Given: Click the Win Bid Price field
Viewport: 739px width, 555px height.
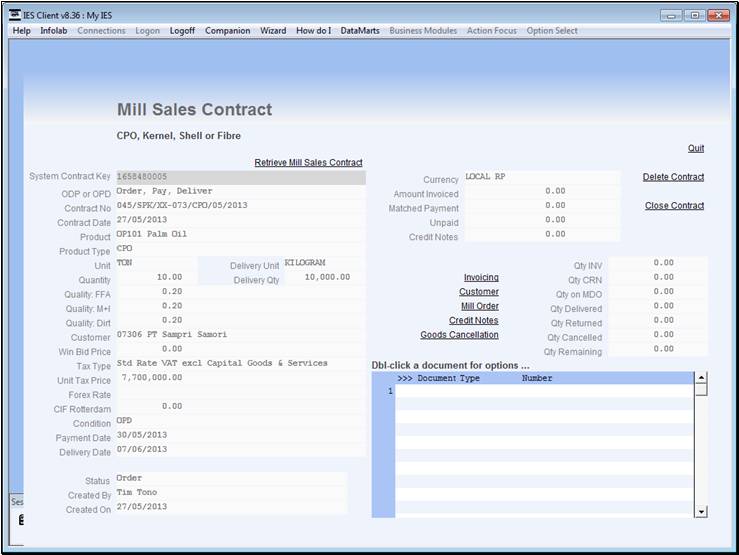Looking at the screenshot, I should click(240, 349).
